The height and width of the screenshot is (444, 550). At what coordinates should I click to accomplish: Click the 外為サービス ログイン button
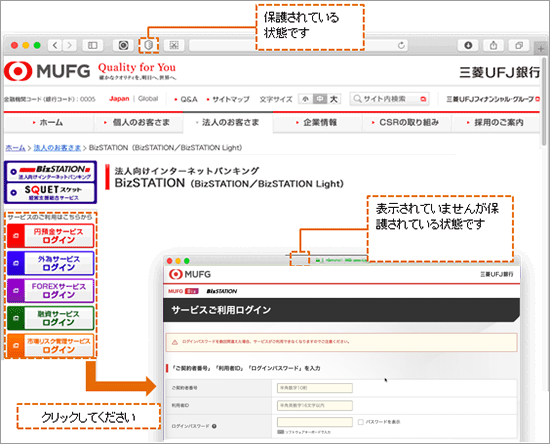click(x=51, y=263)
